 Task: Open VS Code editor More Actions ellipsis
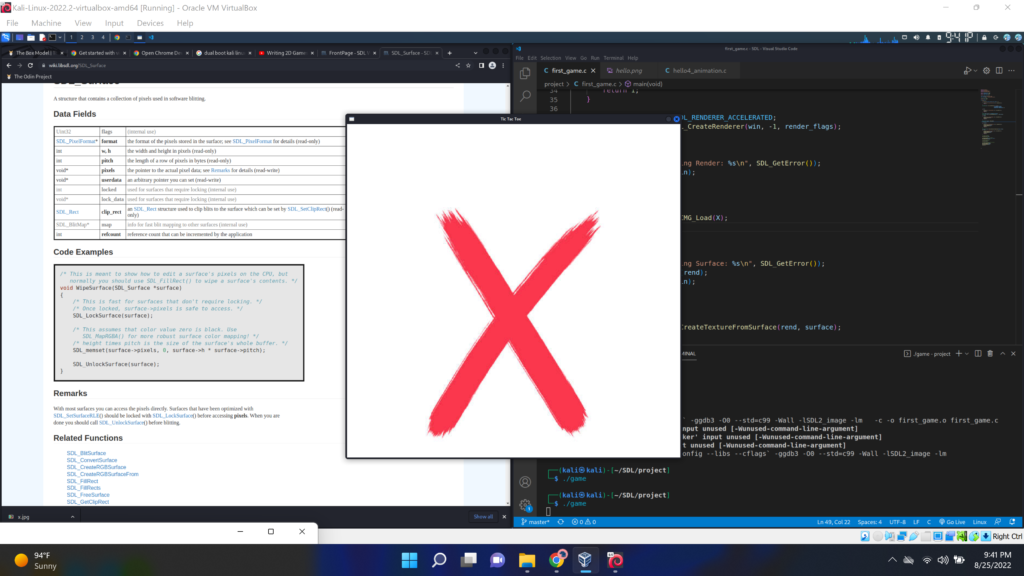[1012, 71]
